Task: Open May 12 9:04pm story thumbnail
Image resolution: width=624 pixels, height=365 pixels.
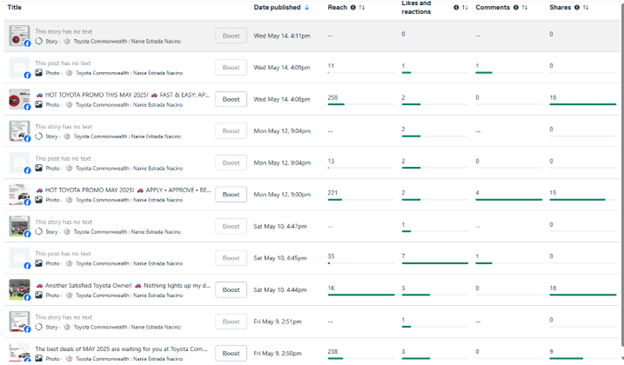Action: 19,131
